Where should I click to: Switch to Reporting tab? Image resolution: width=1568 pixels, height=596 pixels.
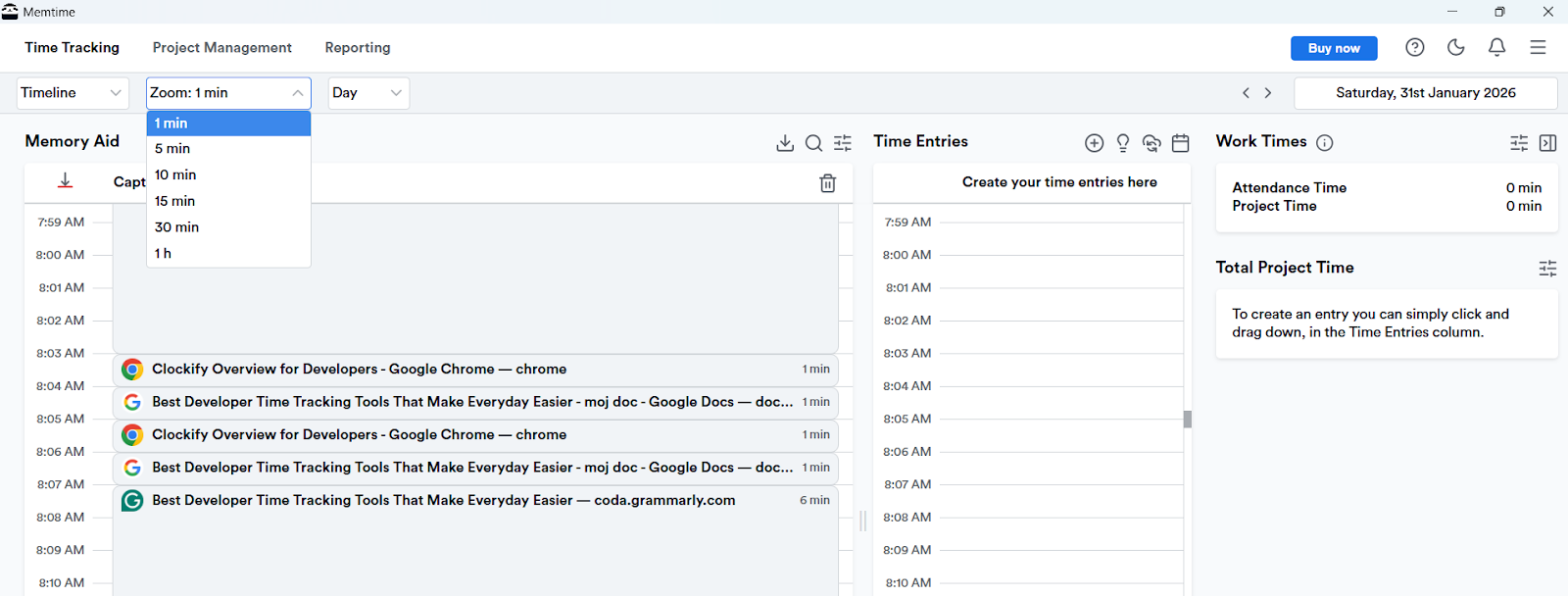pyautogui.click(x=358, y=48)
